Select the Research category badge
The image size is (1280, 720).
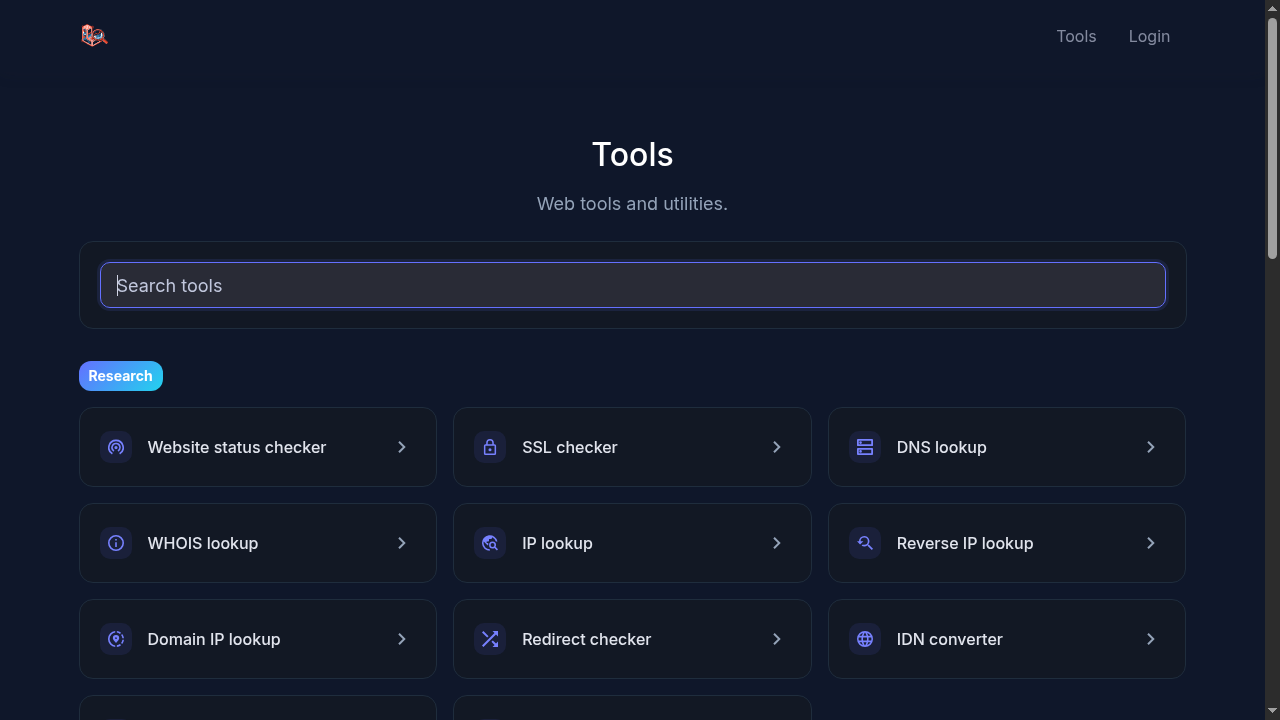pyautogui.click(x=121, y=376)
